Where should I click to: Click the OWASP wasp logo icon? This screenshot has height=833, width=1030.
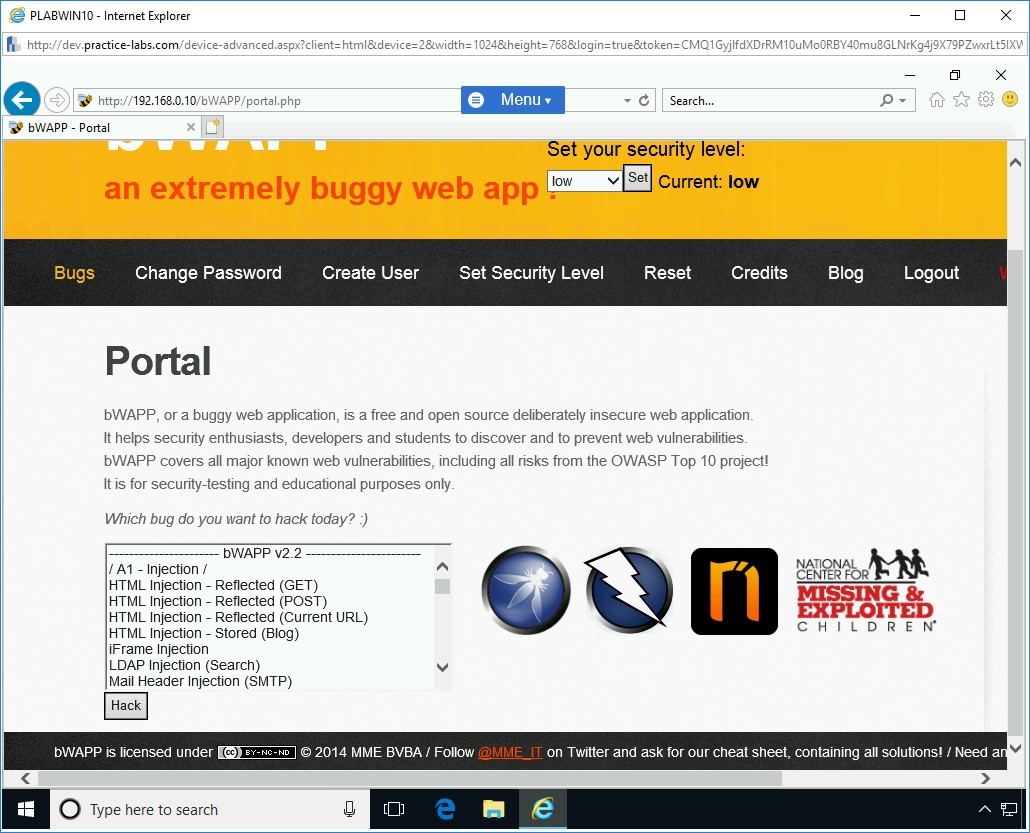(526, 590)
